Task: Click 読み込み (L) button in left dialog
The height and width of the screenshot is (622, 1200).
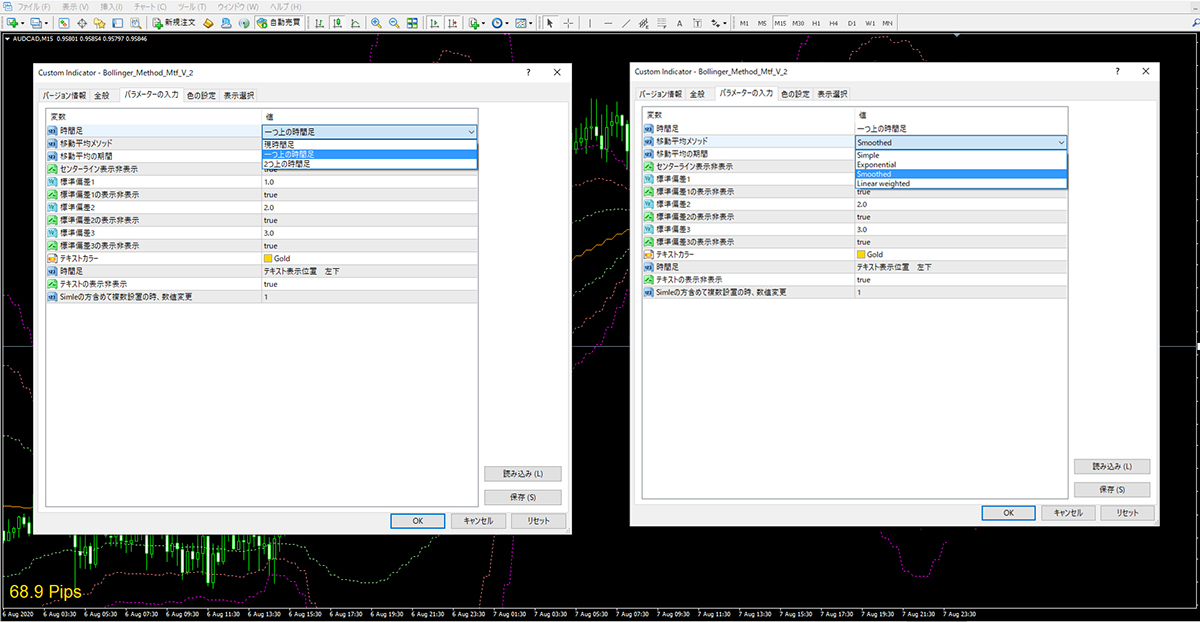Action: 522,474
